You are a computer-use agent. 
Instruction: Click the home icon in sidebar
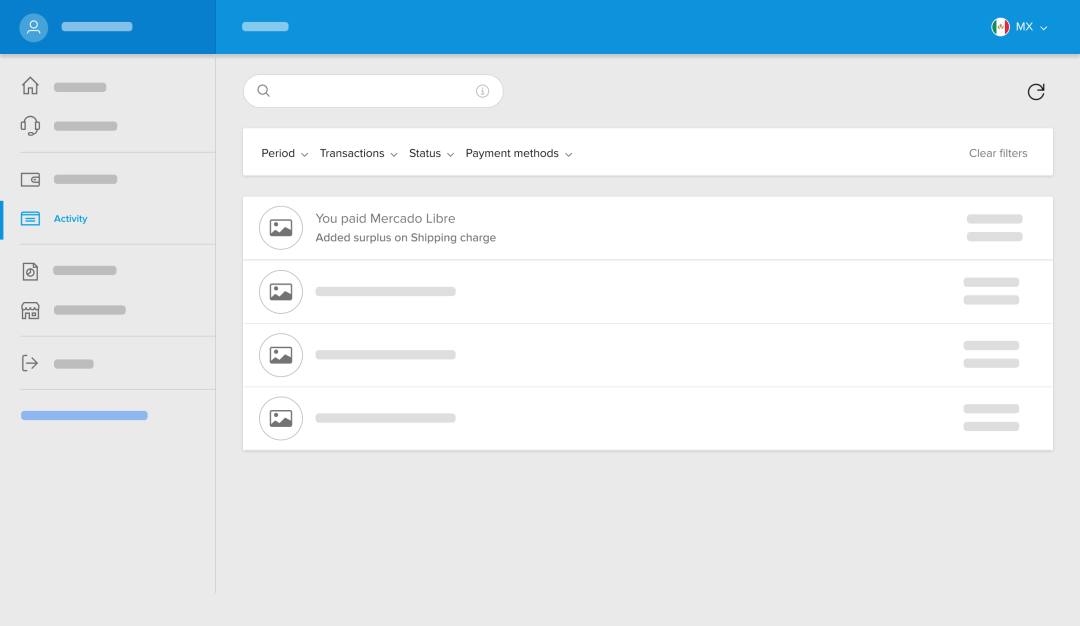pyautogui.click(x=30, y=86)
